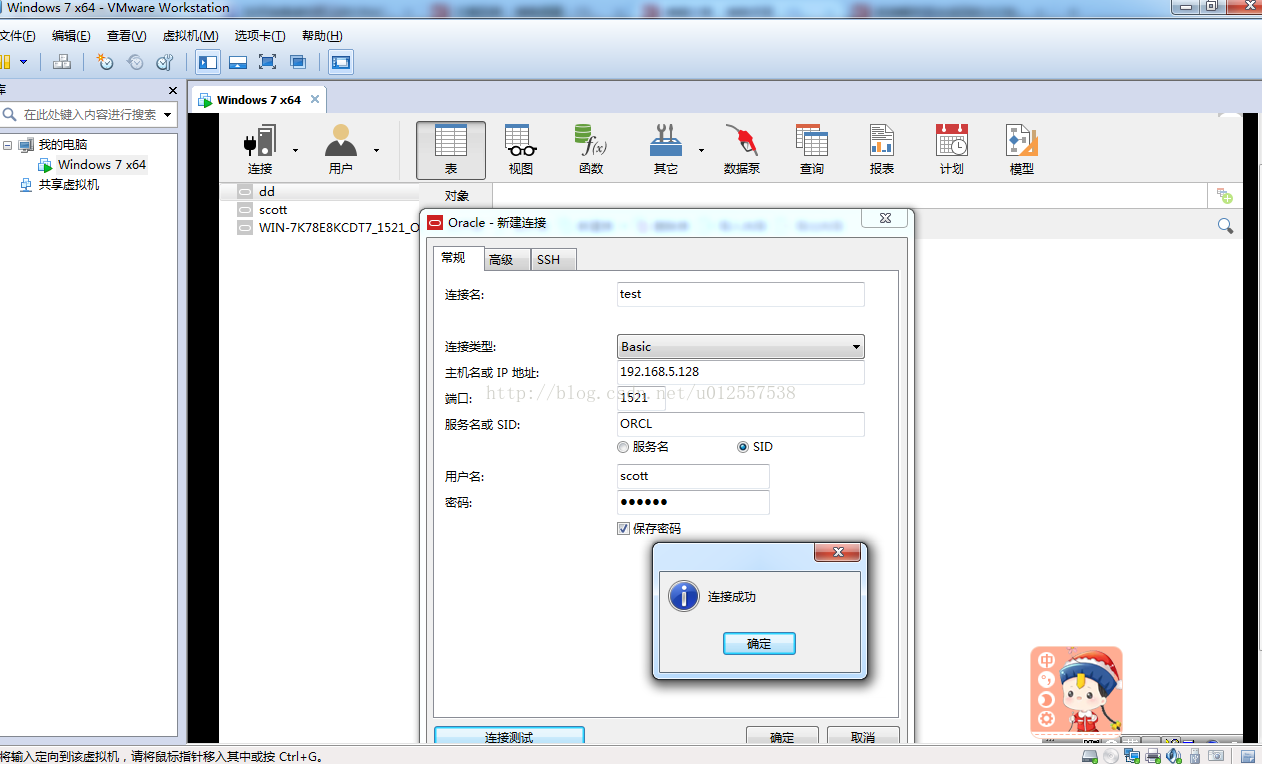Open the 连接类型 Basic dropdown
The image size is (1262, 765).
(x=741, y=347)
